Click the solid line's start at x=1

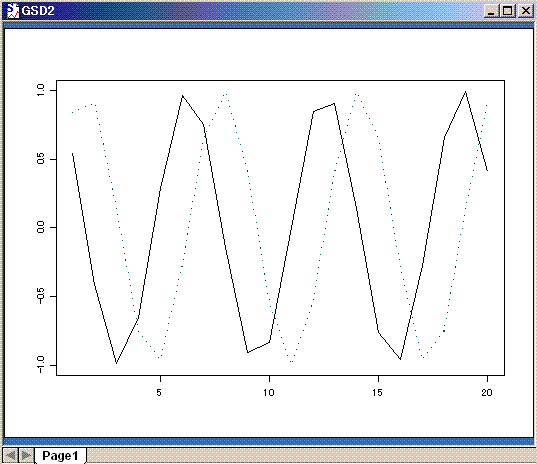pos(73,153)
